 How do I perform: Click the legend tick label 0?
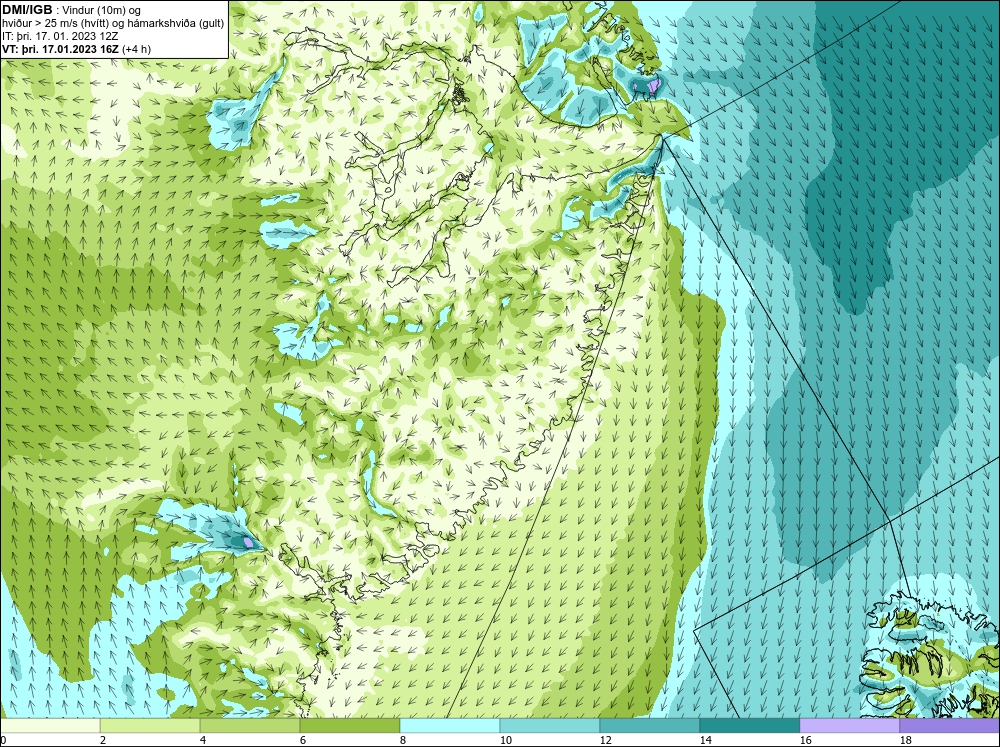coord(3,740)
